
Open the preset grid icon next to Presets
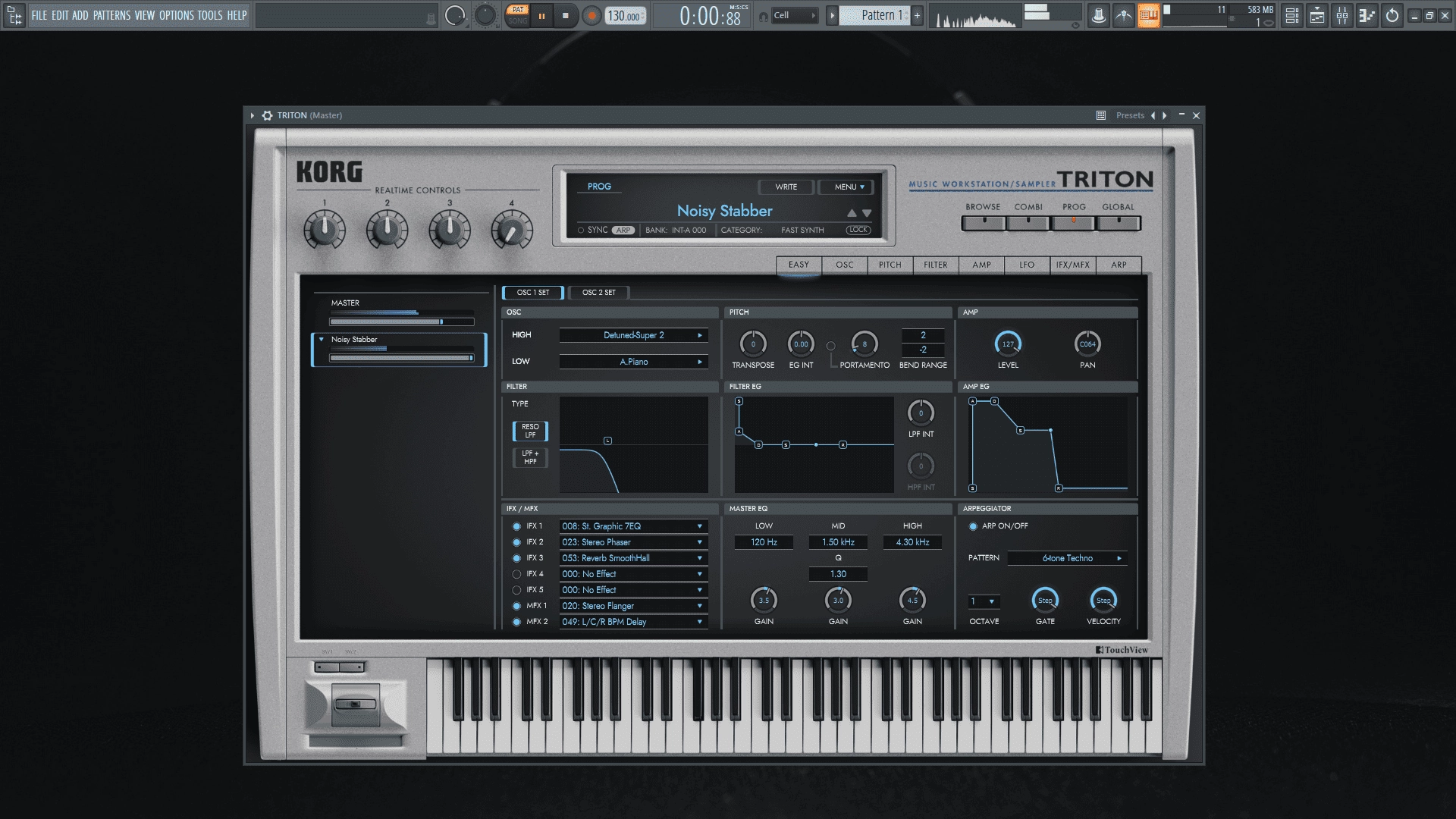1100,115
